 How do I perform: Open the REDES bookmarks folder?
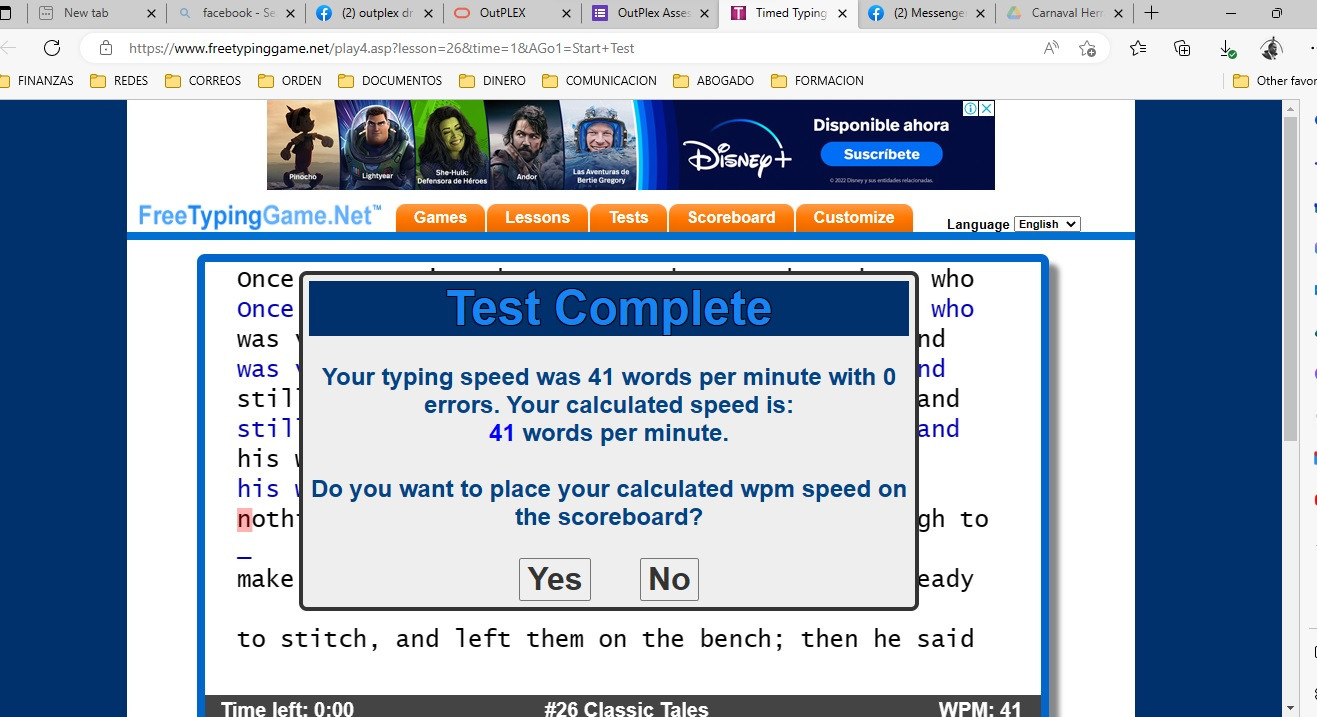tap(119, 81)
